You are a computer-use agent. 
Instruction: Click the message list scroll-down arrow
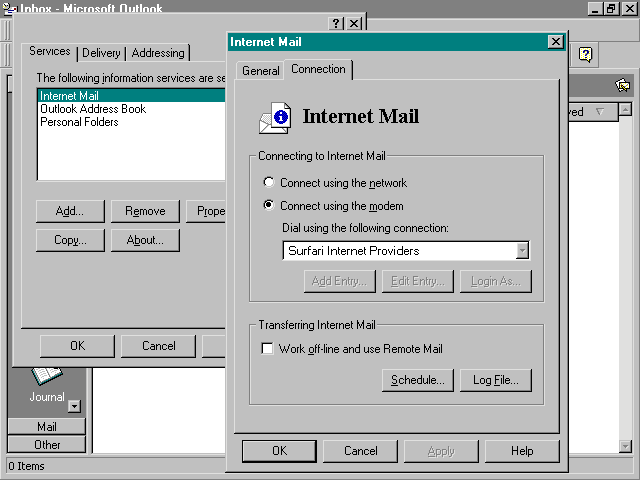click(x=625, y=446)
